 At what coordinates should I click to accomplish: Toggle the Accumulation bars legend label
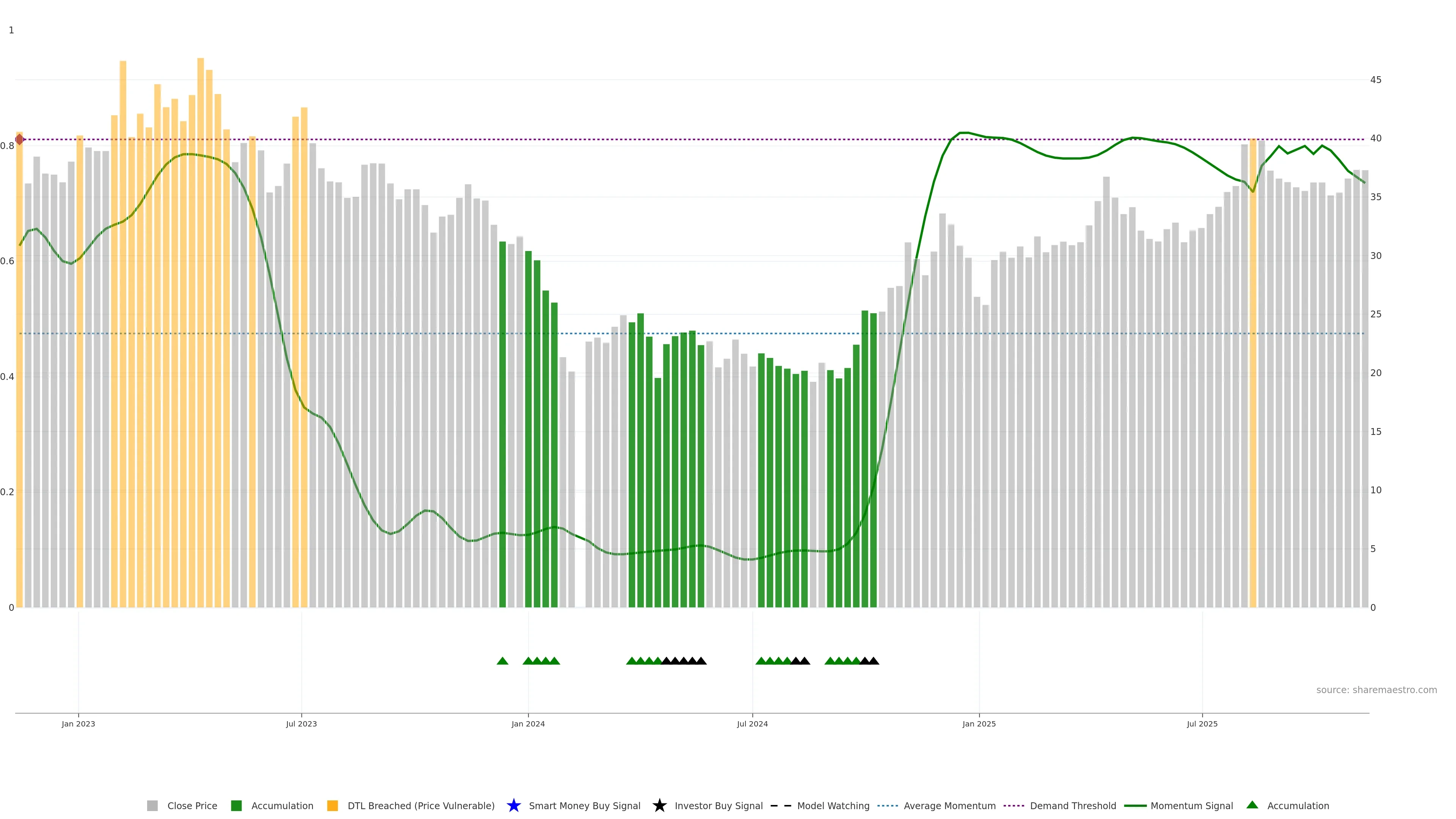[282, 805]
